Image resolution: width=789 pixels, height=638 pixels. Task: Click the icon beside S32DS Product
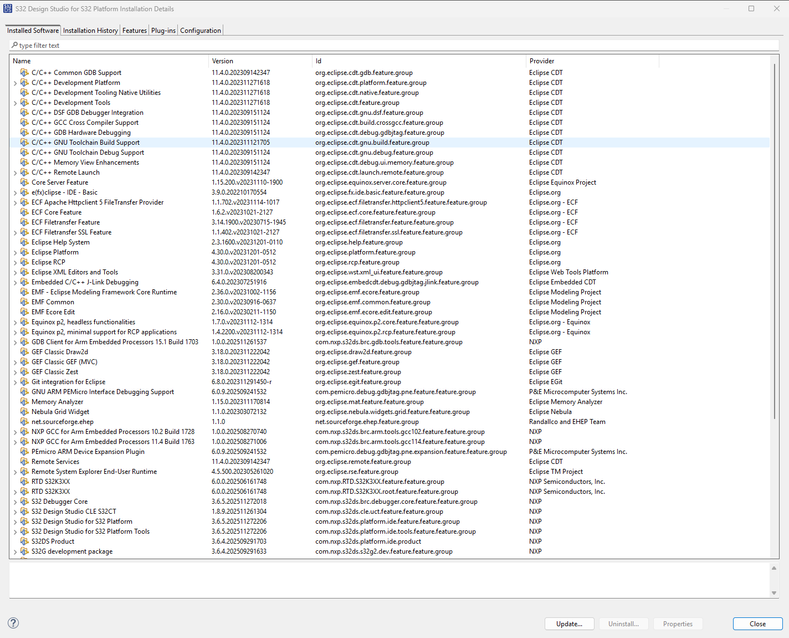pos(24,541)
